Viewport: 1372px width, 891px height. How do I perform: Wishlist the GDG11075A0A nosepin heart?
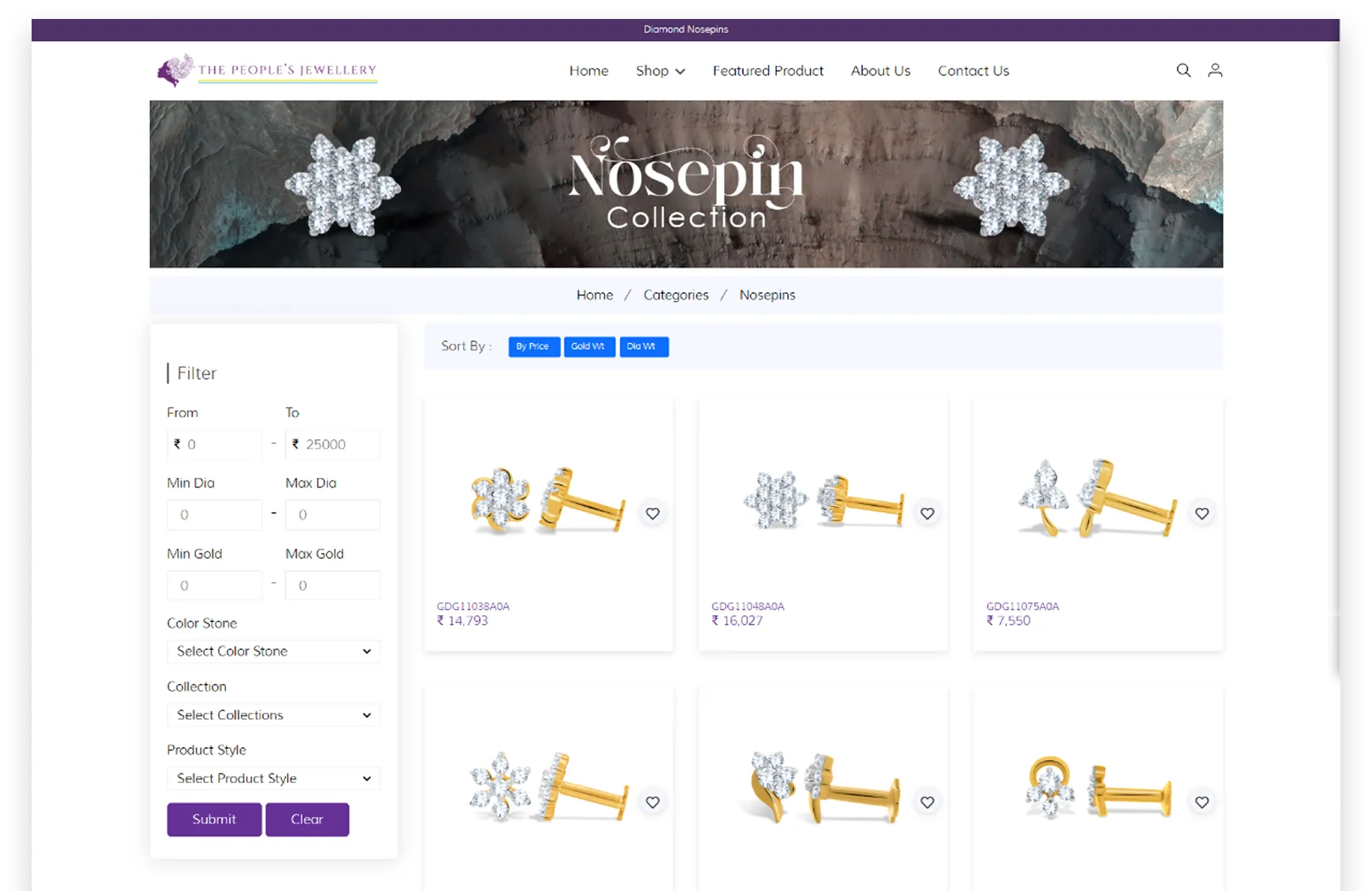[x=1201, y=513]
